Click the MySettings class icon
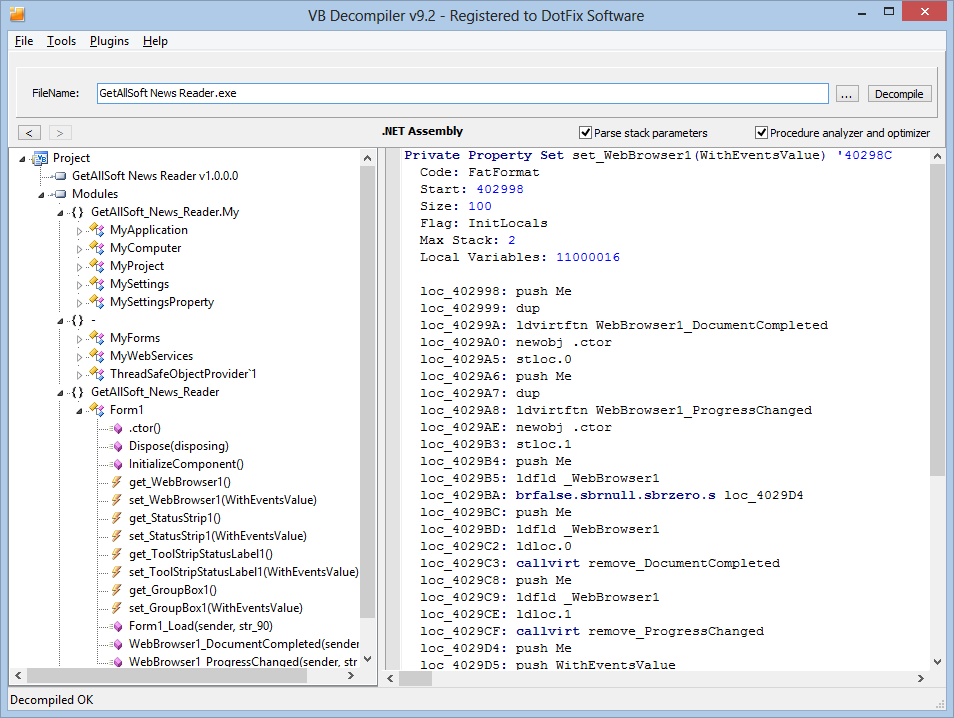The width and height of the screenshot is (954, 718). pos(97,284)
